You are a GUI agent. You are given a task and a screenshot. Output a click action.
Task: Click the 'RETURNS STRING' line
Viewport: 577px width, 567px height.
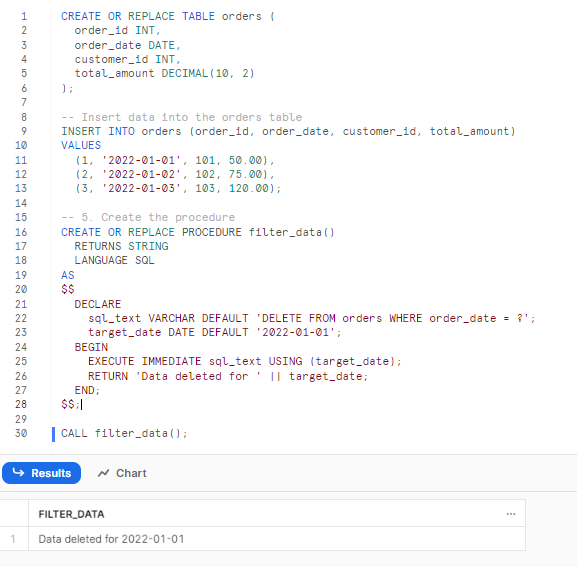(x=121, y=246)
